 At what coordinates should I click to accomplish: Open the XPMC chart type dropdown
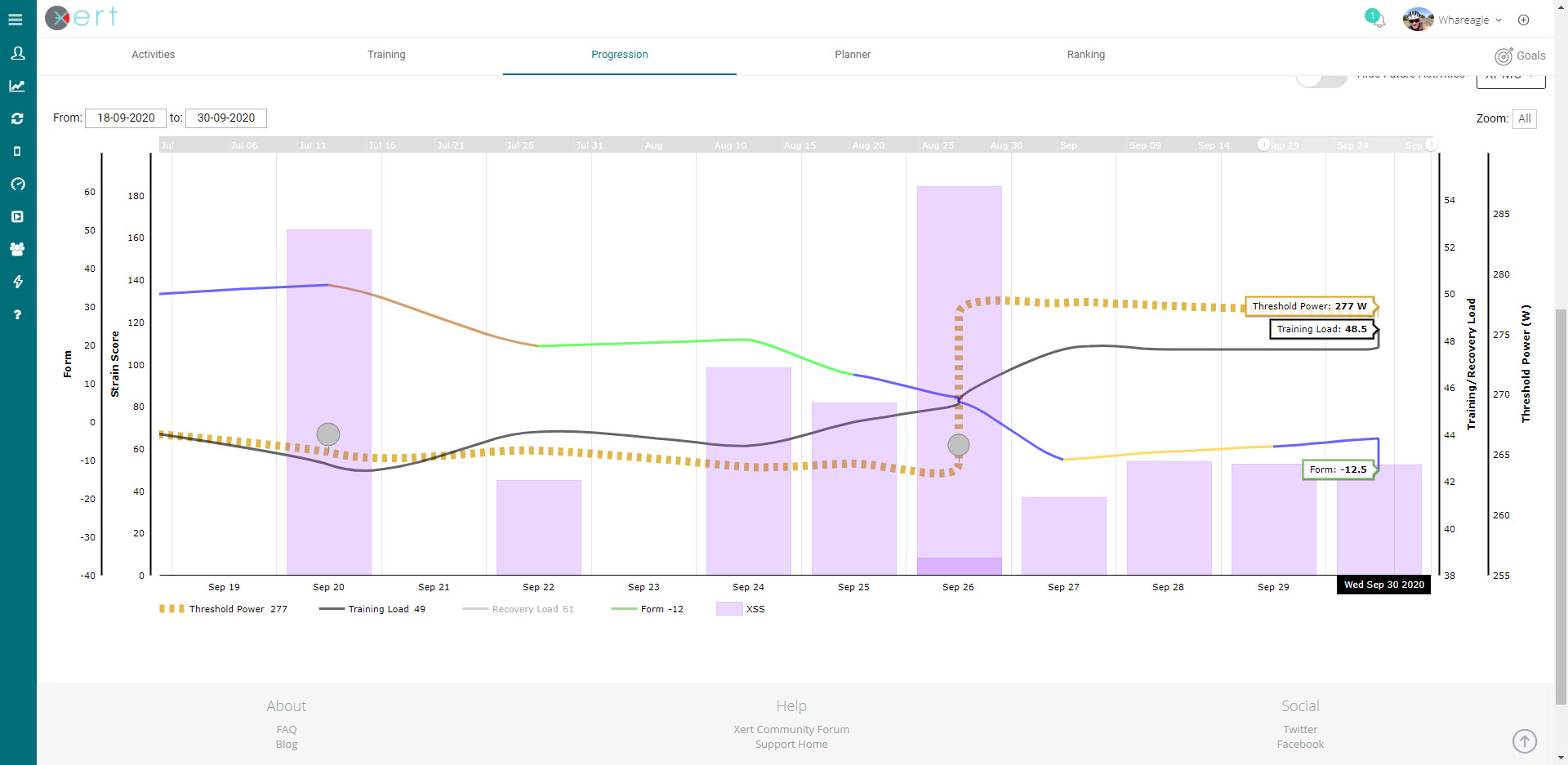point(1509,76)
